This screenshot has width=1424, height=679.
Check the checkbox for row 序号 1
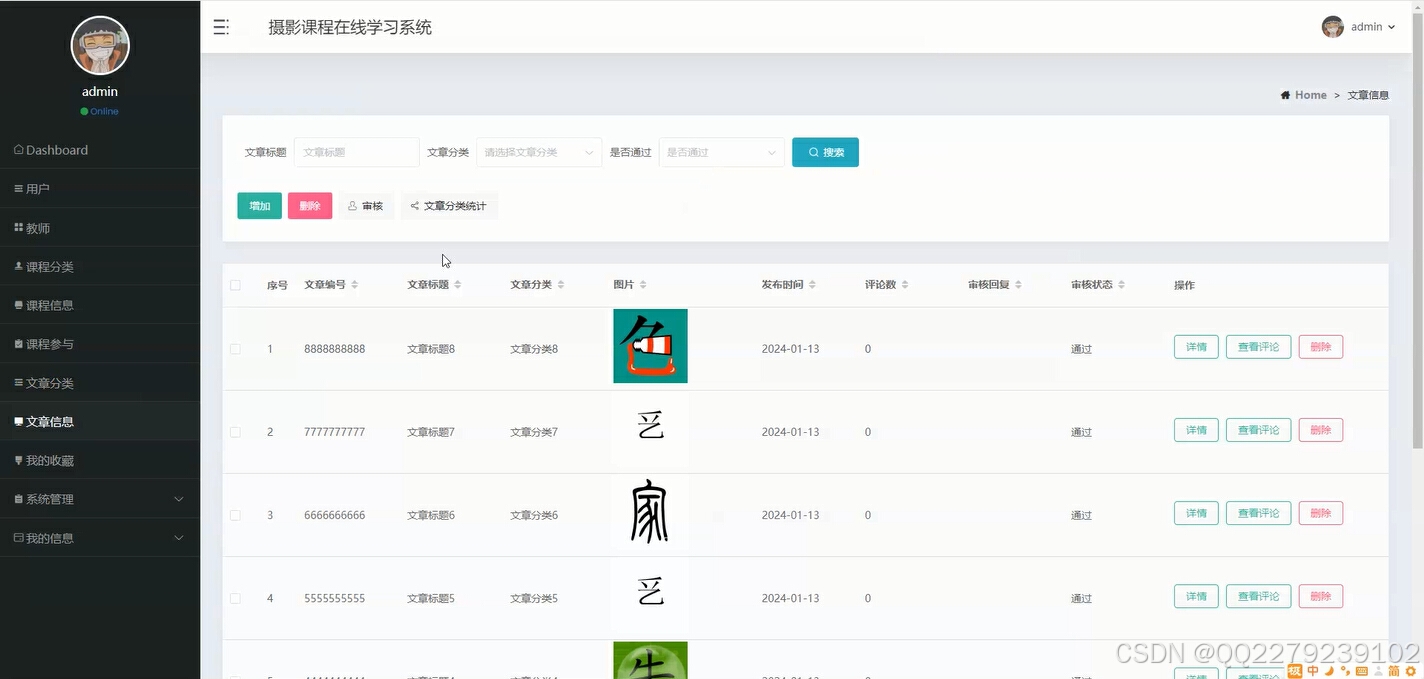(x=236, y=347)
